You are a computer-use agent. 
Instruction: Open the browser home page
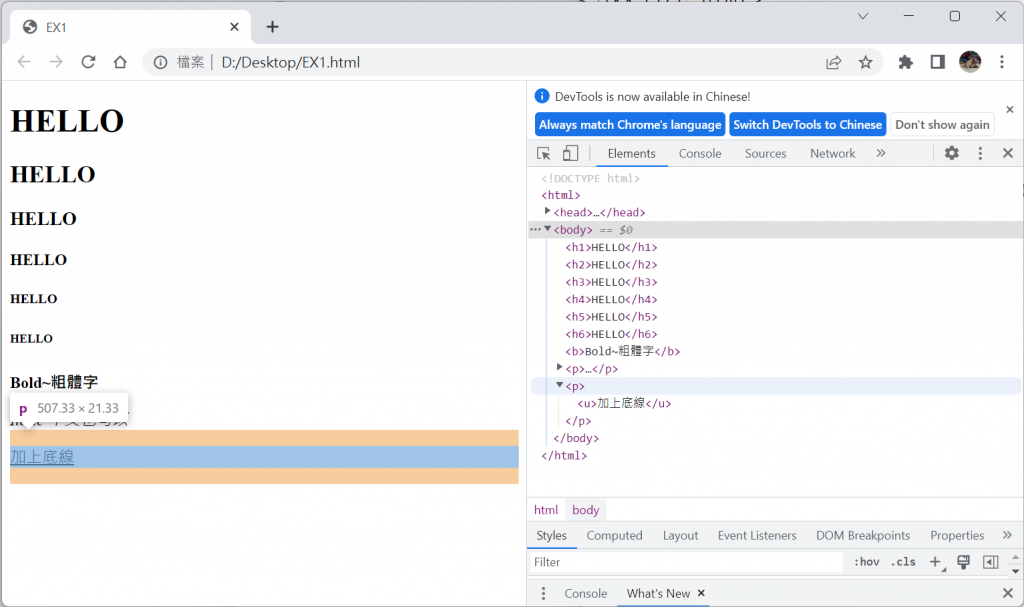point(120,62)
